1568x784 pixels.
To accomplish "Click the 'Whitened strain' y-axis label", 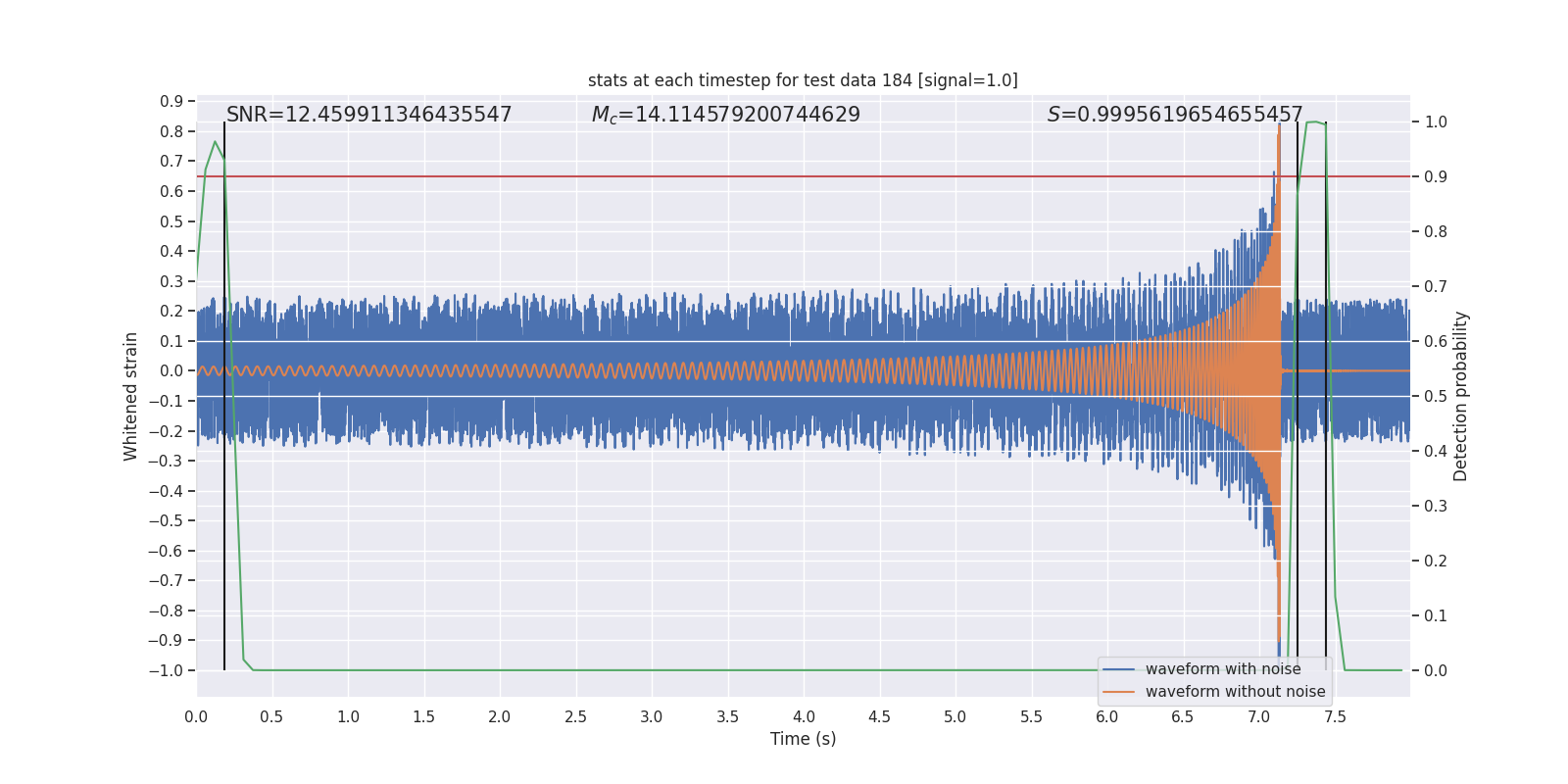I will pyautogui.click(x=130, y=396).
